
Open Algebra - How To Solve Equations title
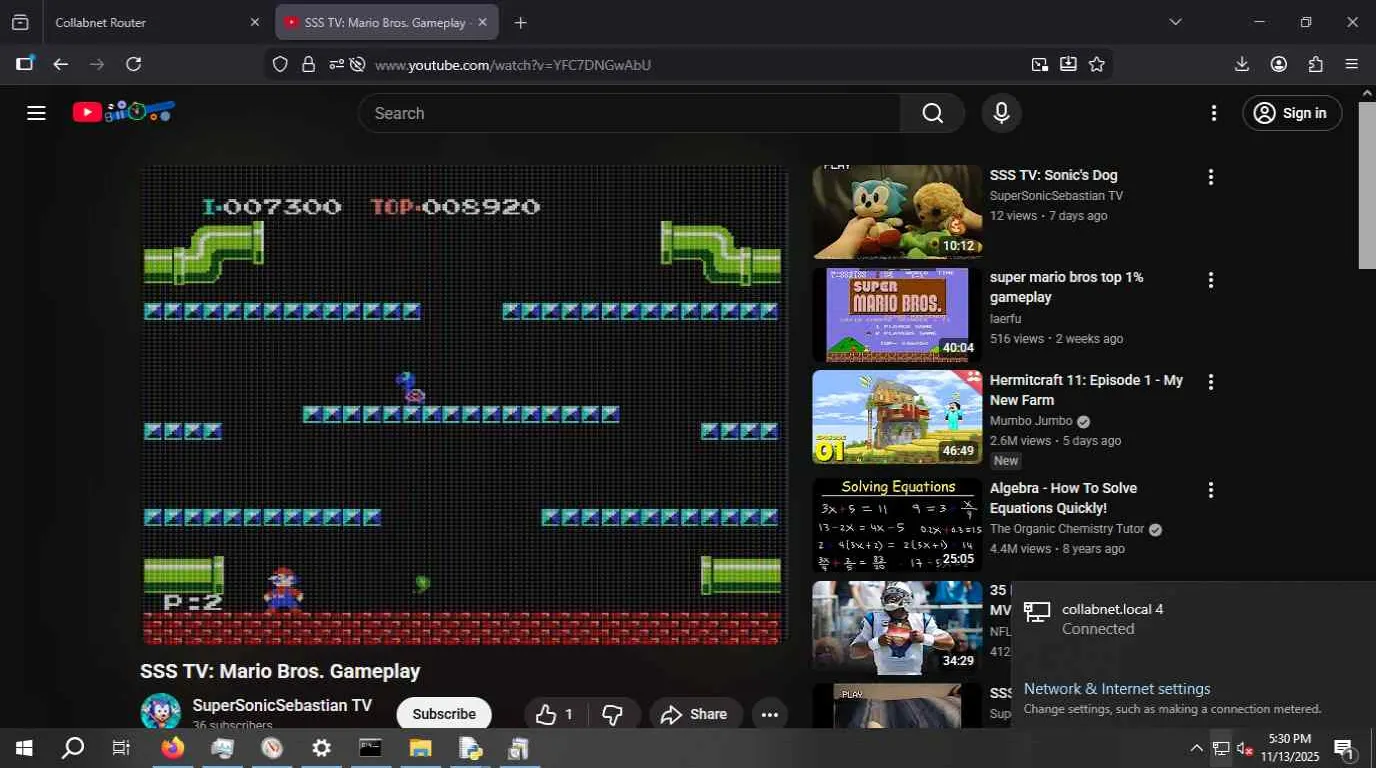point(1064,498)
